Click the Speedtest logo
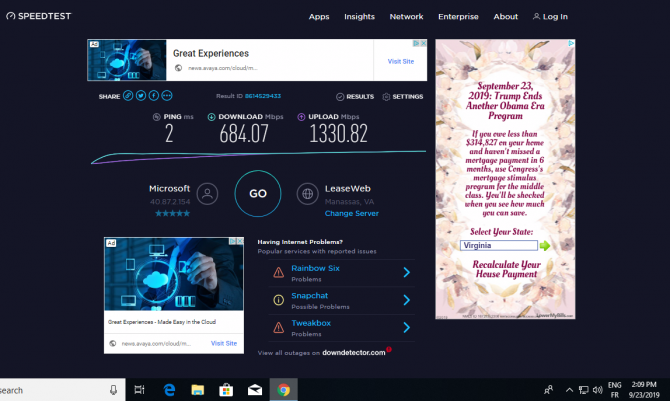Viewport: 670px width, 401px height. [x=38, y=16]
